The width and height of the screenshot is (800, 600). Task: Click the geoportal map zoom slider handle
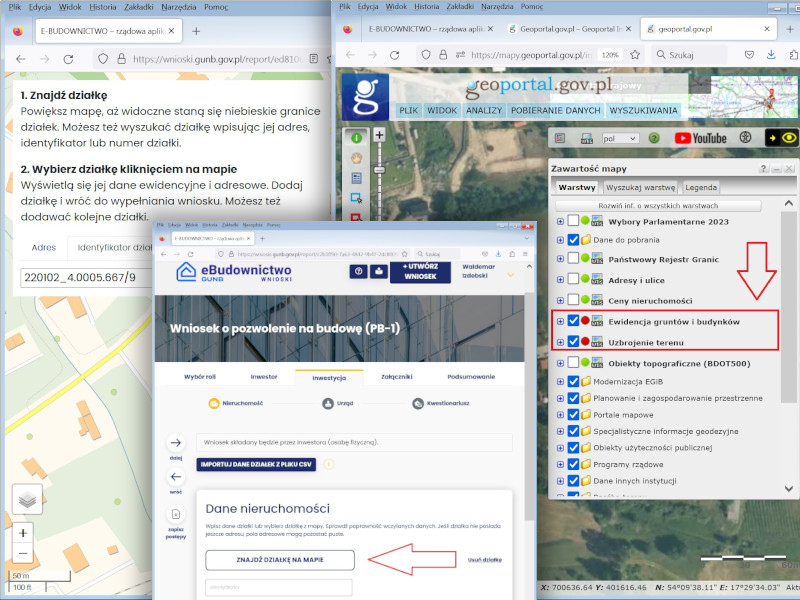click(x=379, y=169)
